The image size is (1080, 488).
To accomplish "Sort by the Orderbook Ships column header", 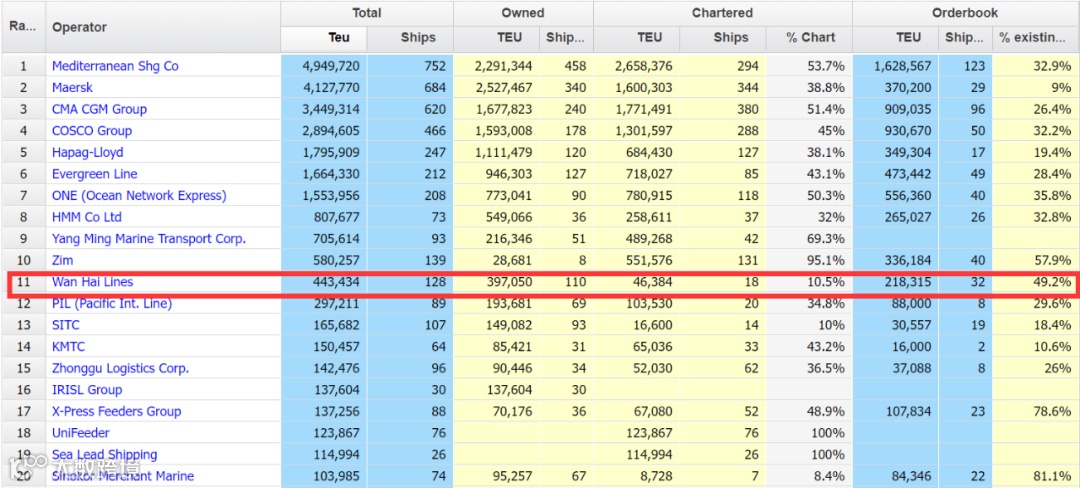I will point(966,39).
